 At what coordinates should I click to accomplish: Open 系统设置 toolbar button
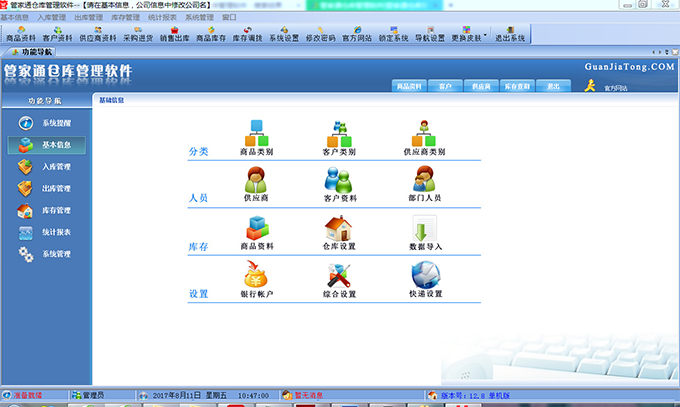(284, 34)
